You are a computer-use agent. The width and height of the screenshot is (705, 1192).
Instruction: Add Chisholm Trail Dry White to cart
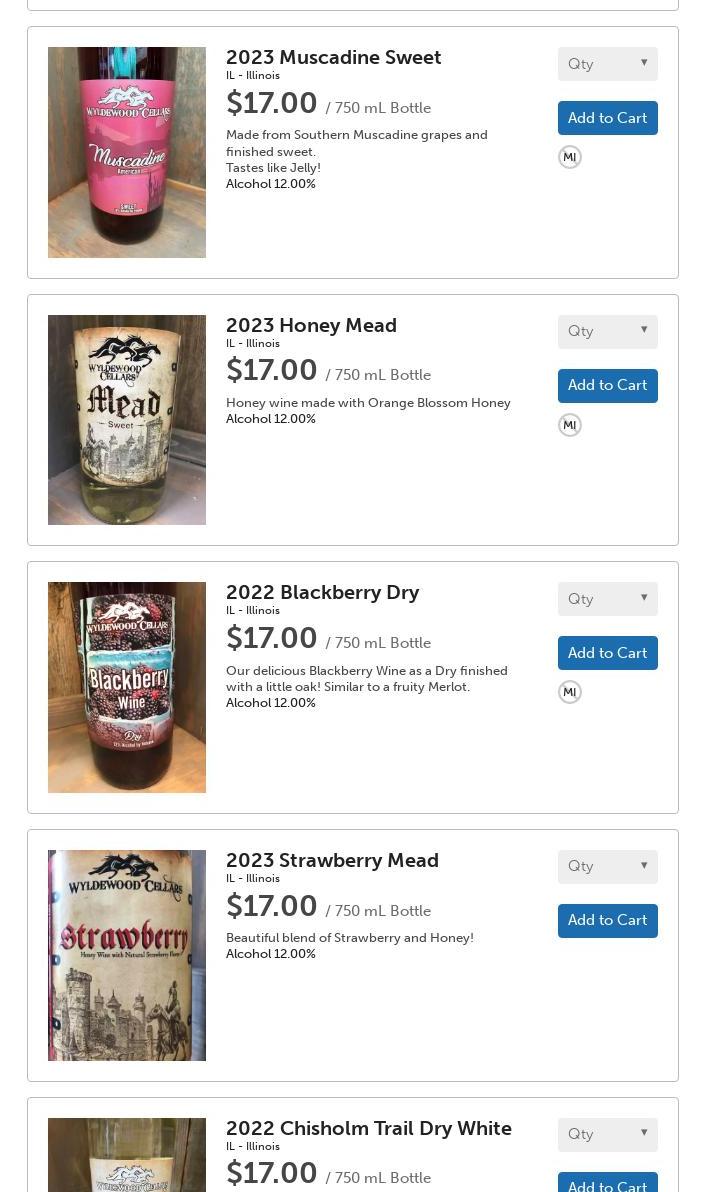(x=607, y=1183)
